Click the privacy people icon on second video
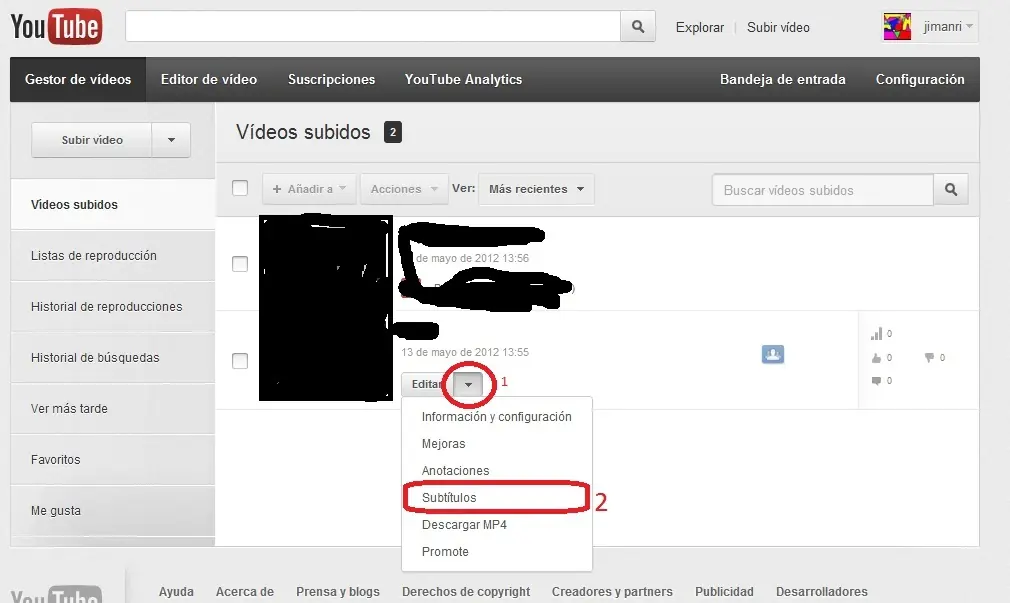Screen dimensions: 1010x603 [x=773, y=354]
